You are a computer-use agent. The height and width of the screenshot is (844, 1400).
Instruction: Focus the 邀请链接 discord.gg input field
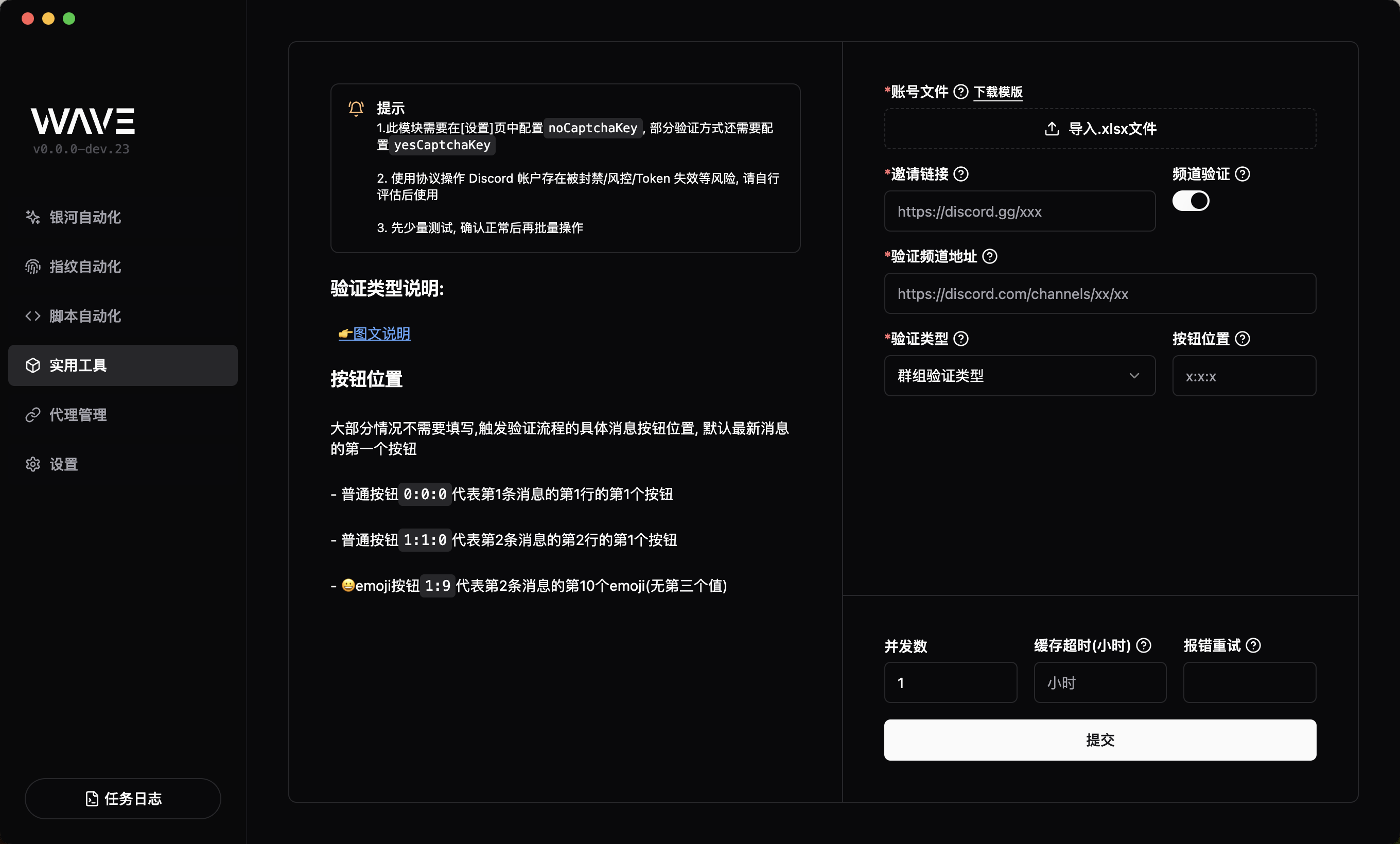click(1019, 212)
